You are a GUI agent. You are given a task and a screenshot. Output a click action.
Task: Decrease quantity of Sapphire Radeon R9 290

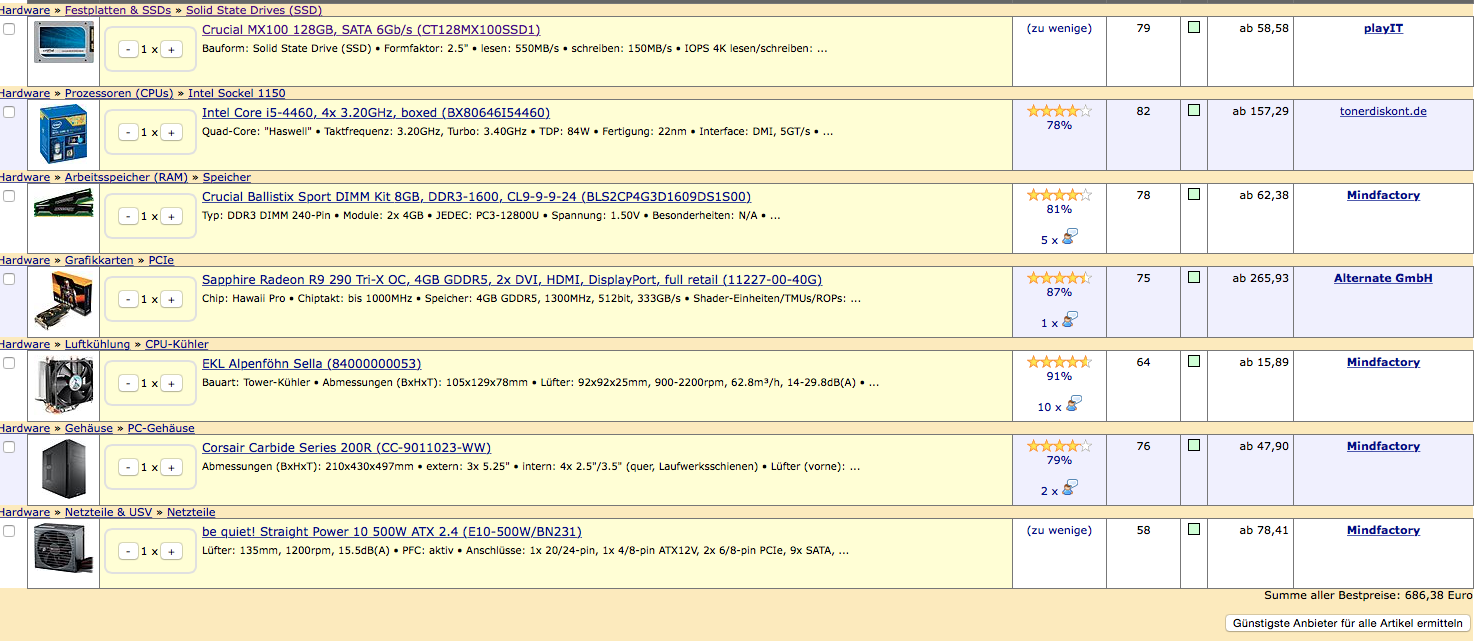coord(128,299)
